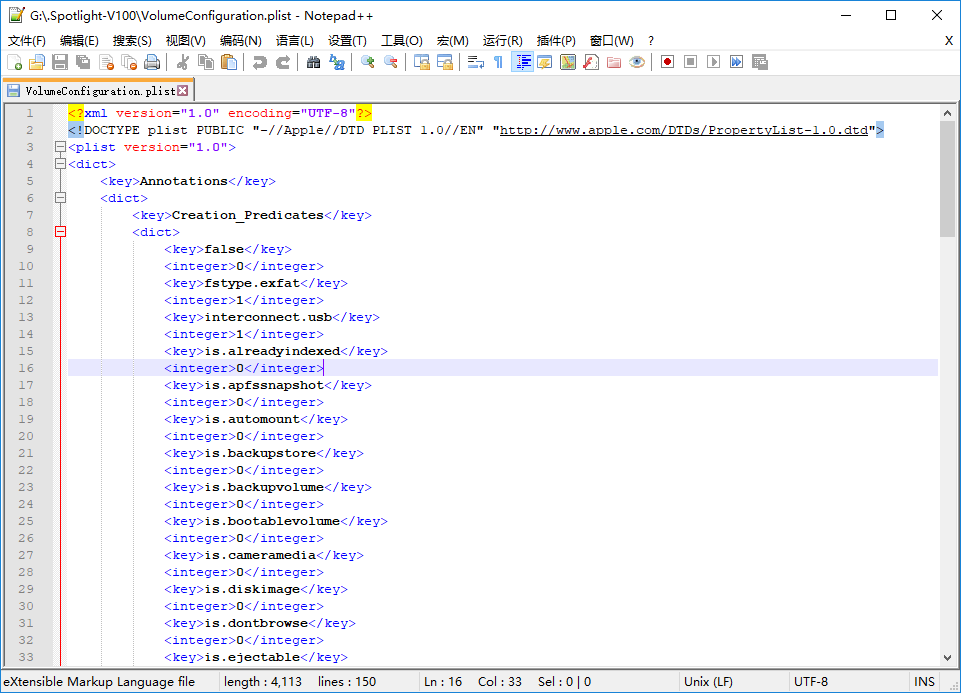The image size is (961, 693).
Task: Open the 视图(V) menu
Action: (x=186, y=40)
